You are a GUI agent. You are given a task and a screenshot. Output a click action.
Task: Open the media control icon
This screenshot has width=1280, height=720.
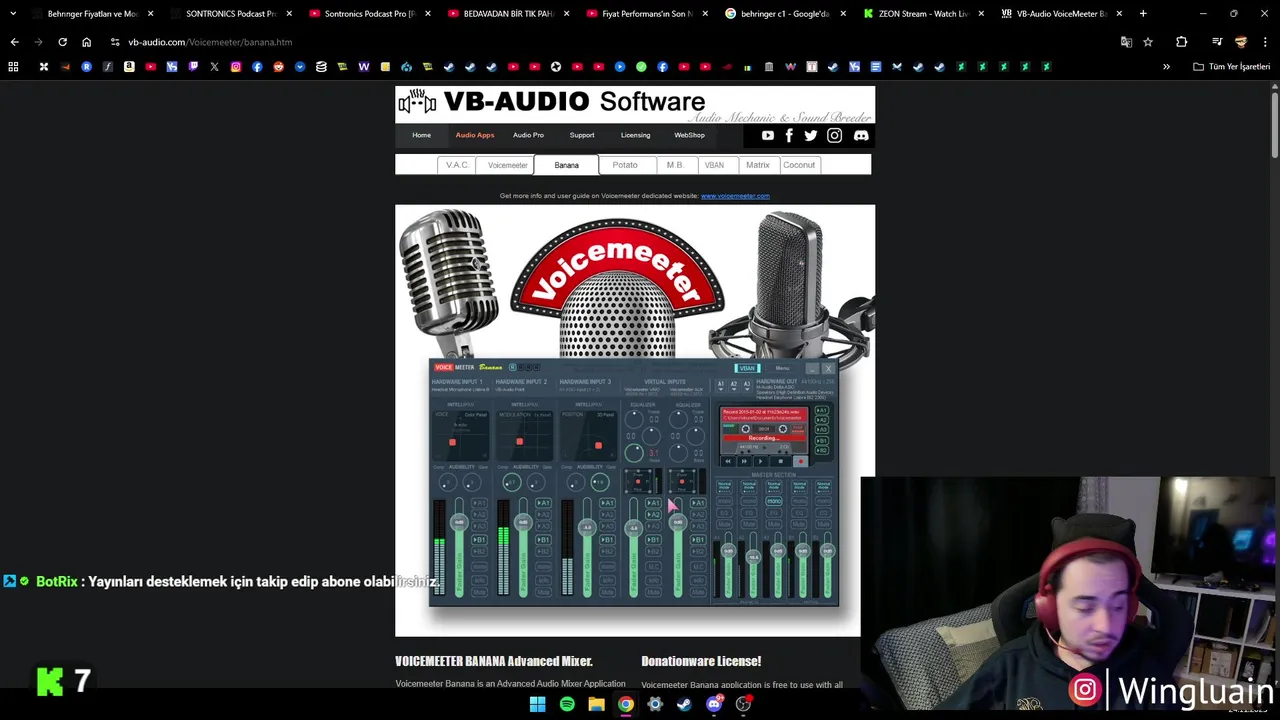click(x=1217, y=42)
